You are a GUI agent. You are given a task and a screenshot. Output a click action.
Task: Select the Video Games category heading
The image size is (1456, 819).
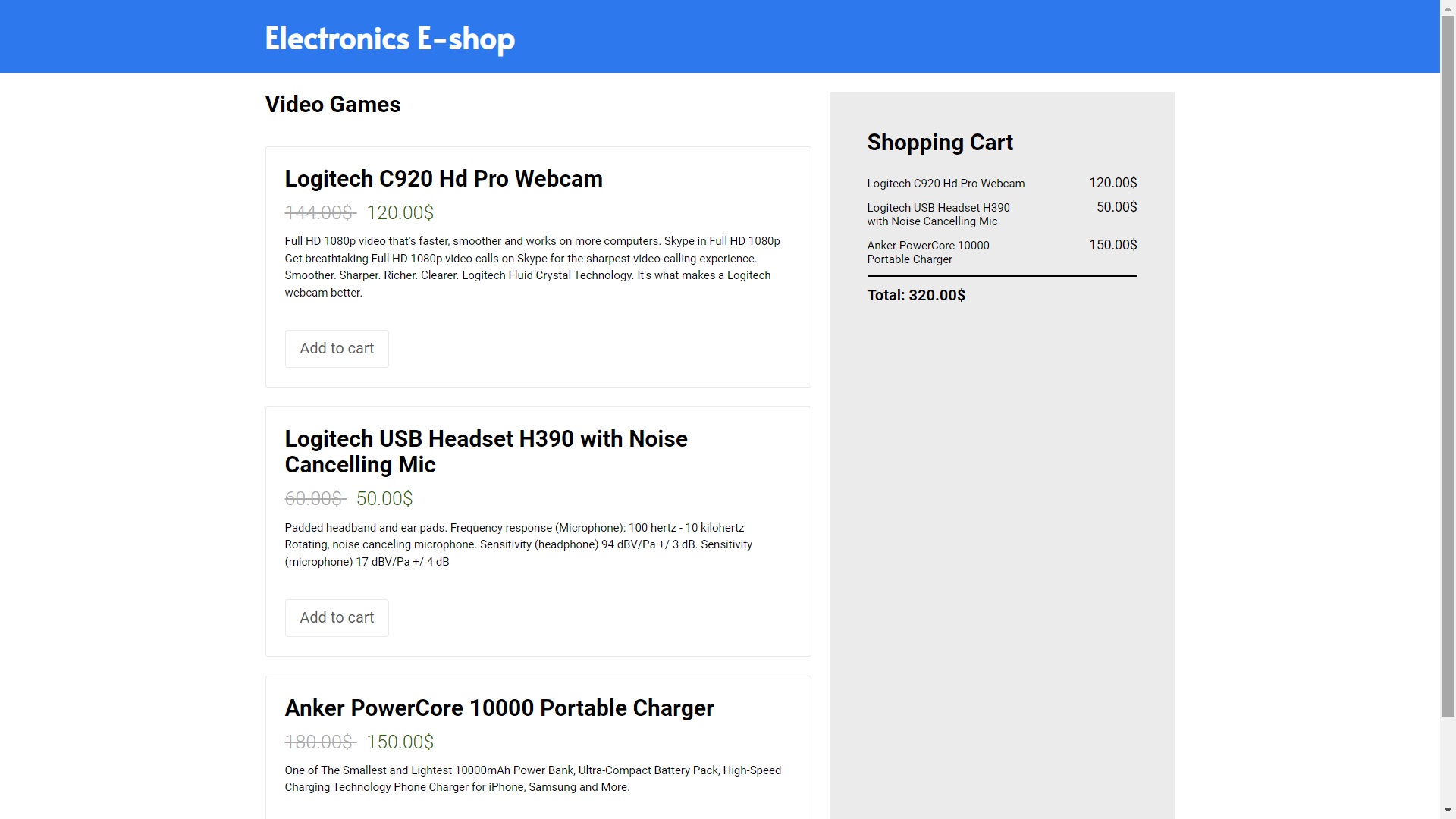(x=333, y=105)
